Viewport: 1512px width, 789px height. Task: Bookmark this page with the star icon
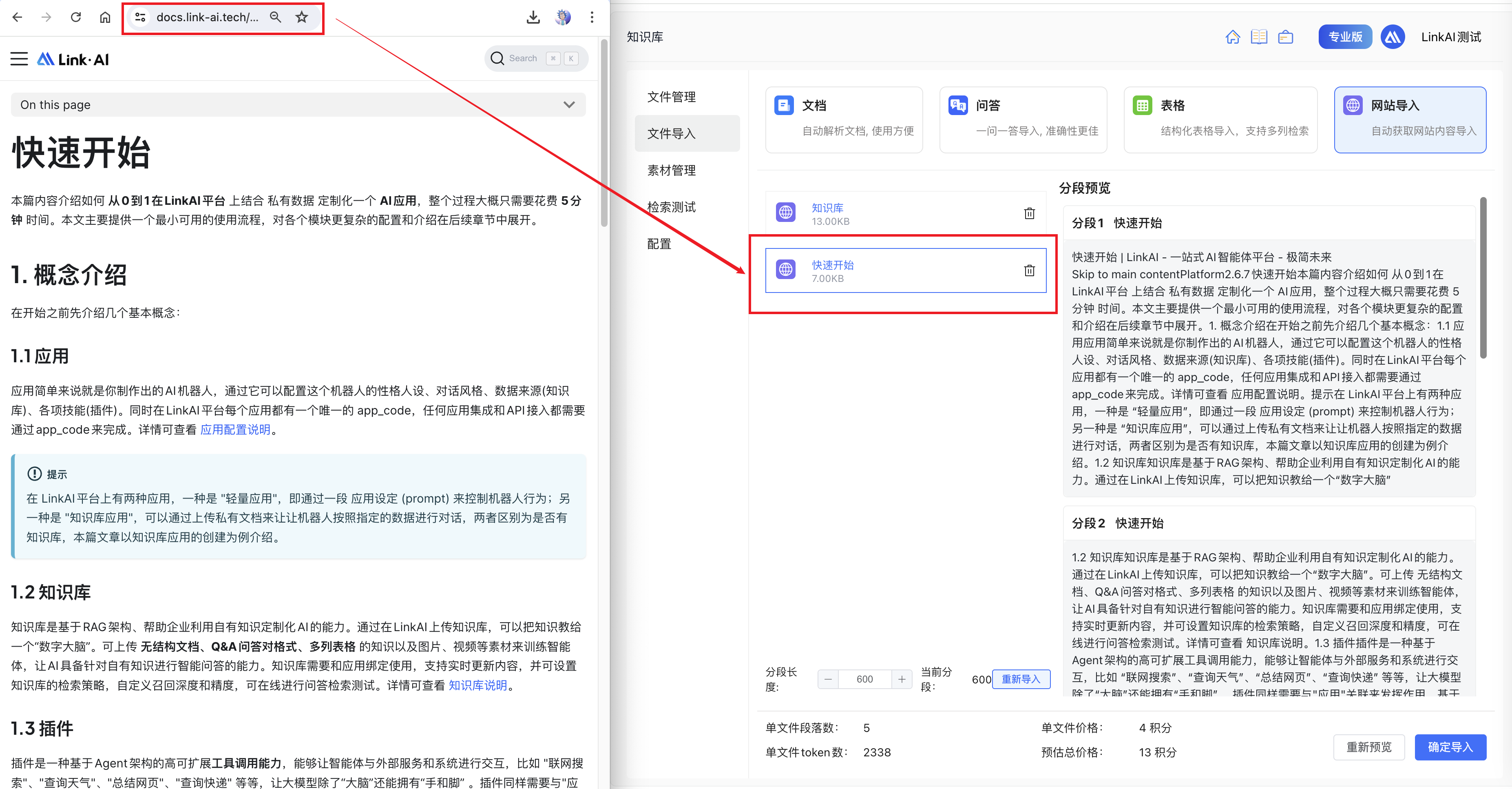point(302,17)
